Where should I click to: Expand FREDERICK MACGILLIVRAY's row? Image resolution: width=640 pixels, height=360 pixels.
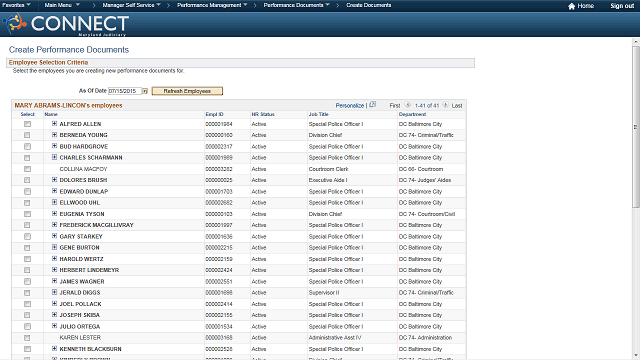(54, 224)
